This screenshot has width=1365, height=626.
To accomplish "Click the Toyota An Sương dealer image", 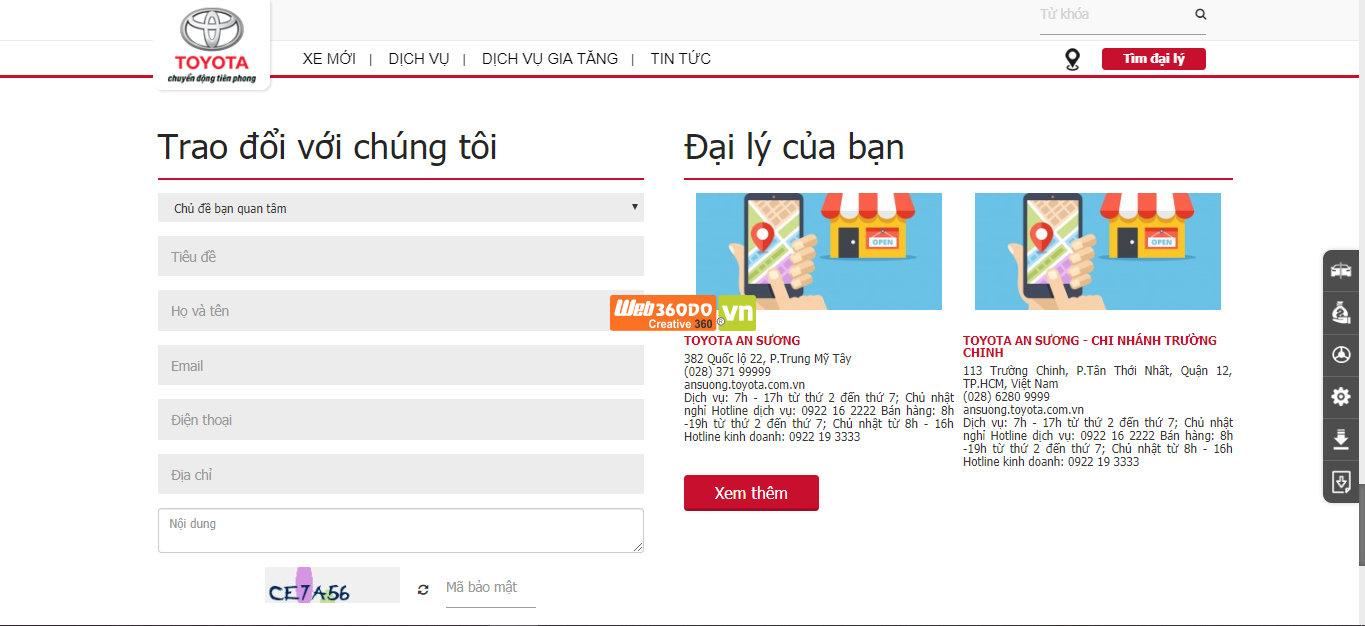I will click(x=819, y=251).
